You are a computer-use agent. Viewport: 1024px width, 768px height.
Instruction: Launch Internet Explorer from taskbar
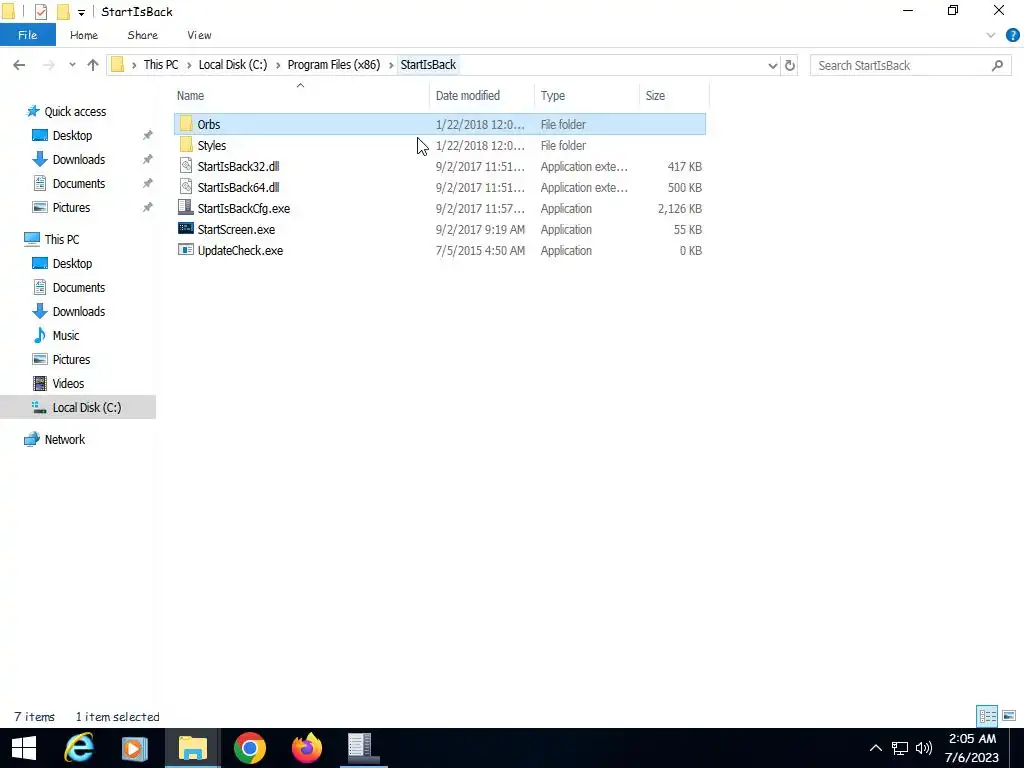click(x=79, y=748)
